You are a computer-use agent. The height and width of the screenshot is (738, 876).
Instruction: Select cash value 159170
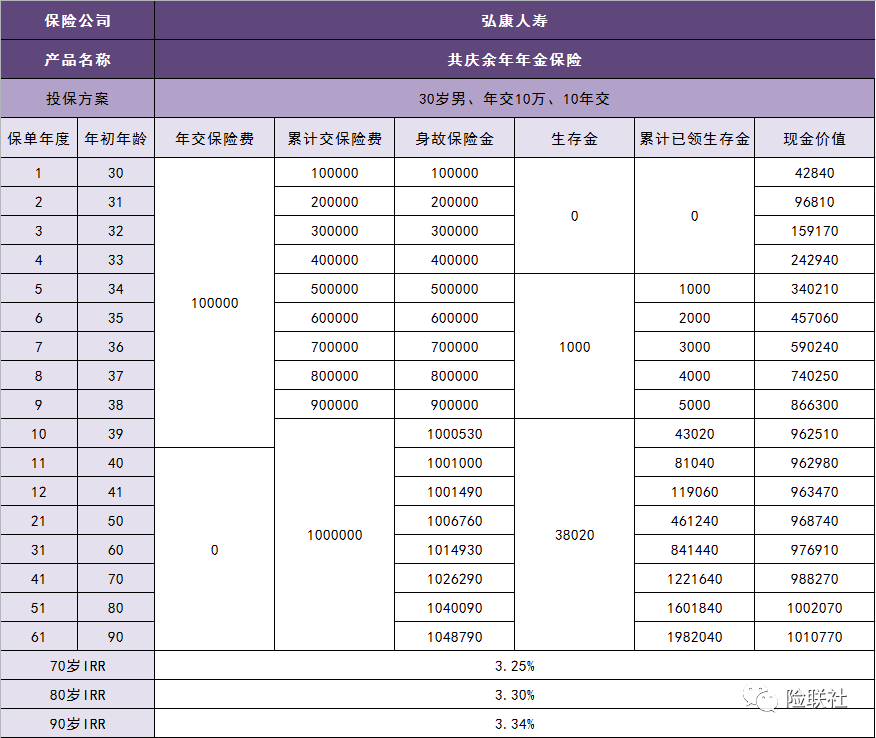[815, 231]
